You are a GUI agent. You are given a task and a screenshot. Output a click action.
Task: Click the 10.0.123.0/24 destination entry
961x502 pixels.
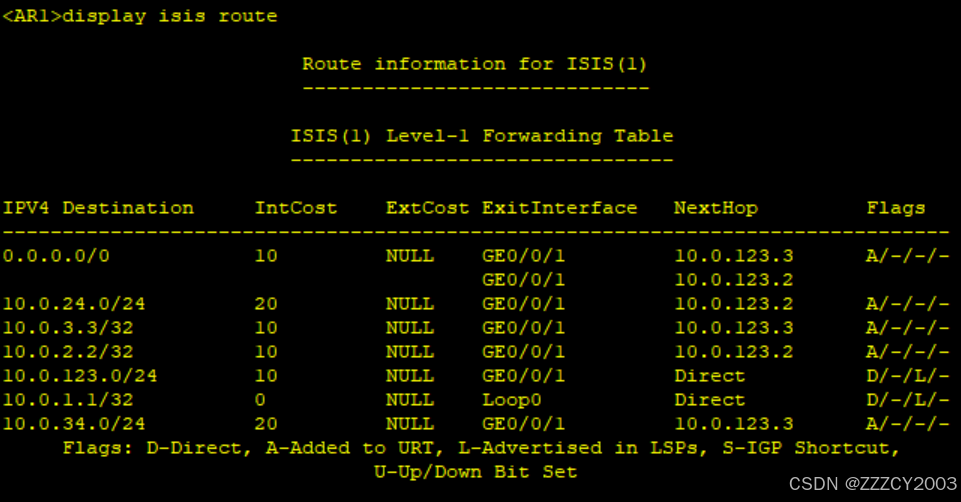coord(80,376)
